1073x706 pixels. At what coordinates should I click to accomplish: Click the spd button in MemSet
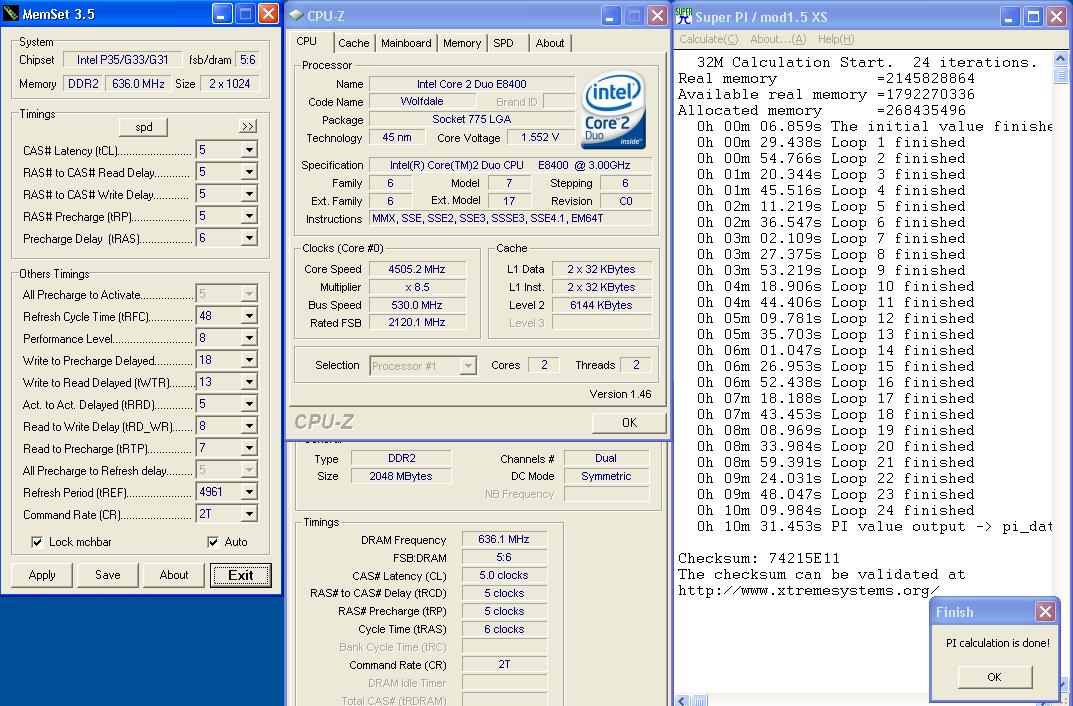144,127
